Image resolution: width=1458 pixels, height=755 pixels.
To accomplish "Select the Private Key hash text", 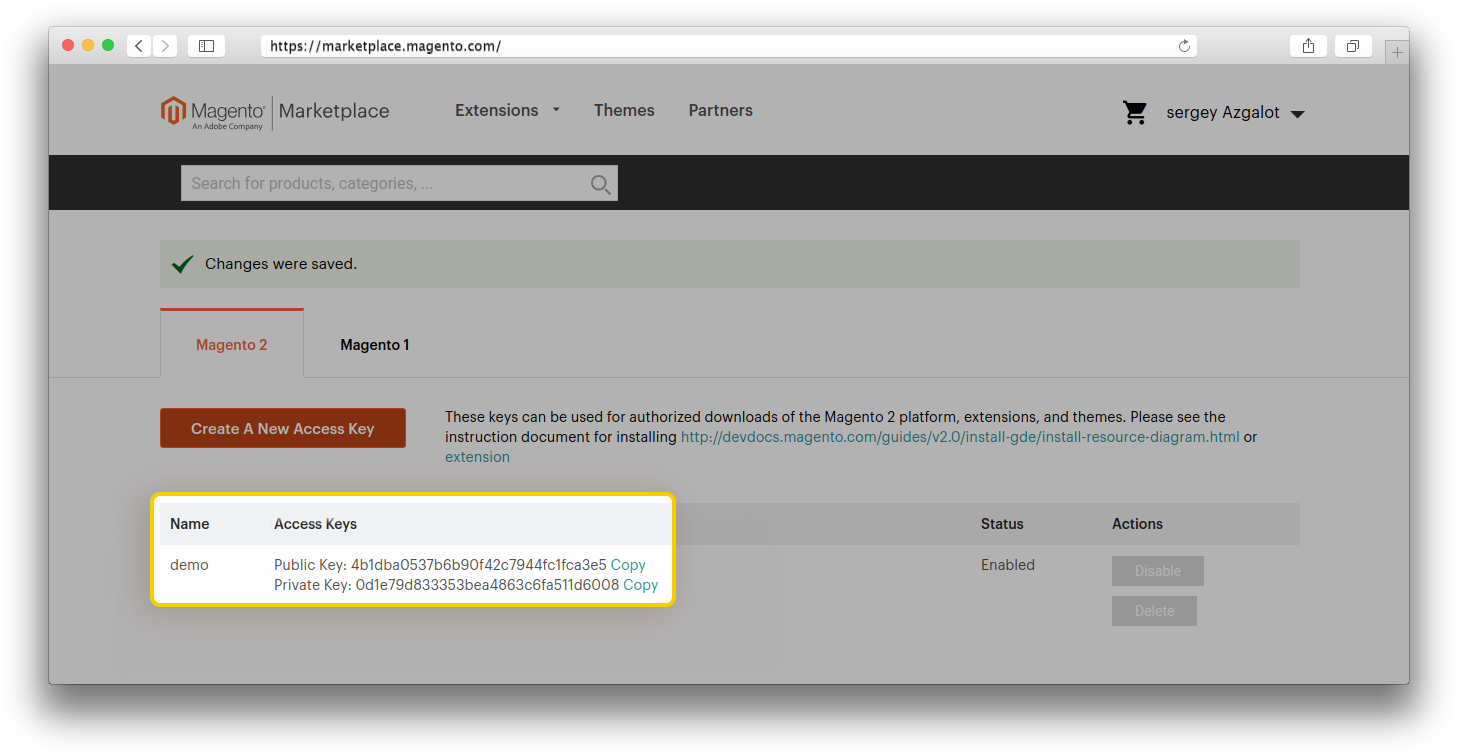I will coord(487,585).
